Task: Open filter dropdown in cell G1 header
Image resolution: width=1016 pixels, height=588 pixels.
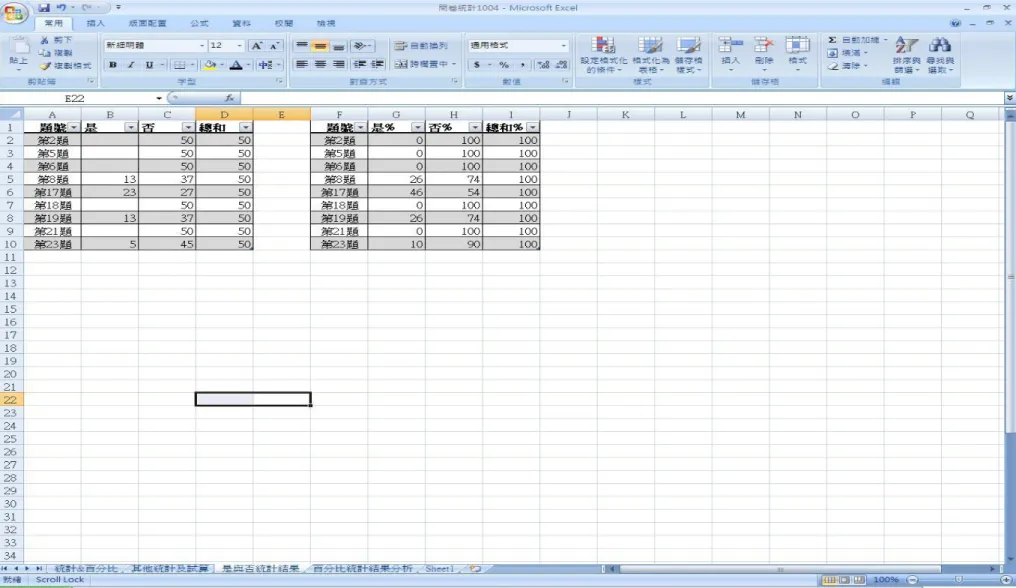Action: (x=417, y=128)
